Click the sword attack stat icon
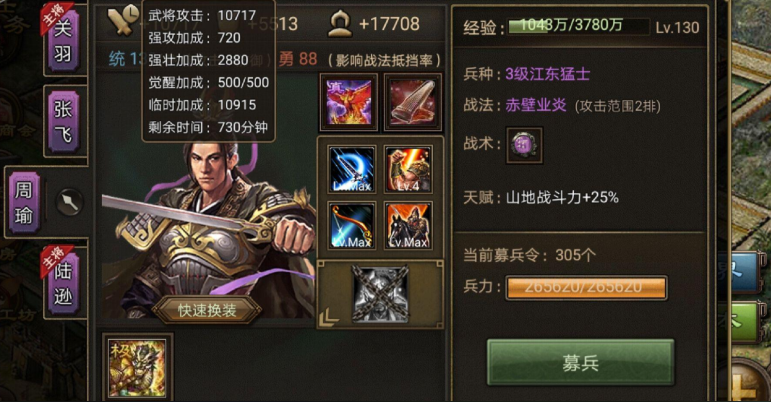Image resolution: width=771 pixels, height=402 pixels. [122, 20]
